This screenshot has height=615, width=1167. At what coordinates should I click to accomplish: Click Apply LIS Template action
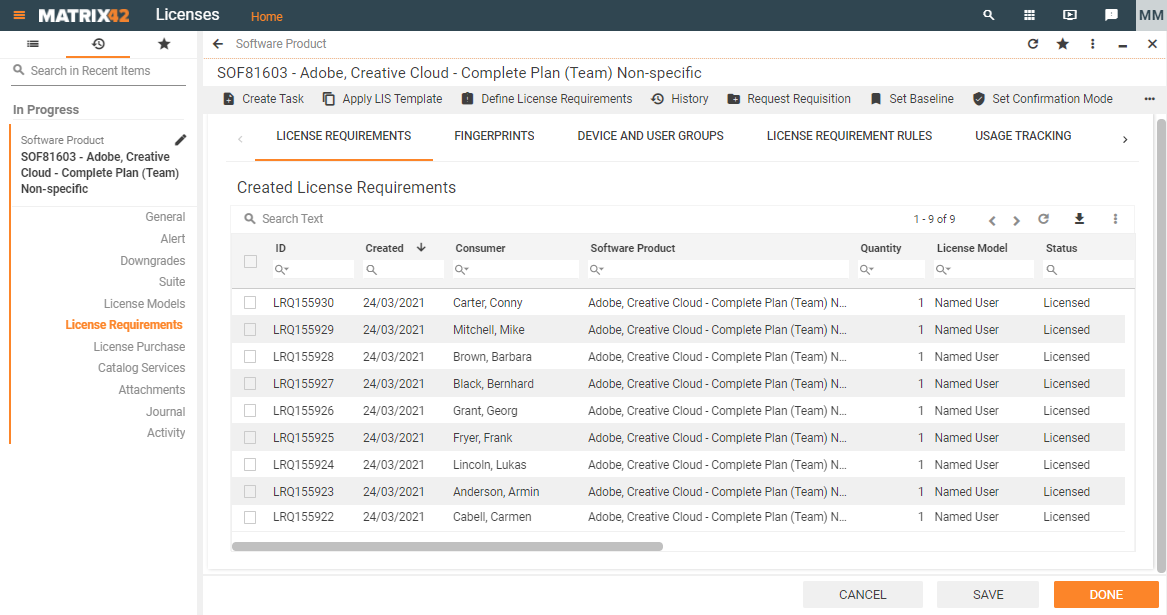(x=382, y=99)
